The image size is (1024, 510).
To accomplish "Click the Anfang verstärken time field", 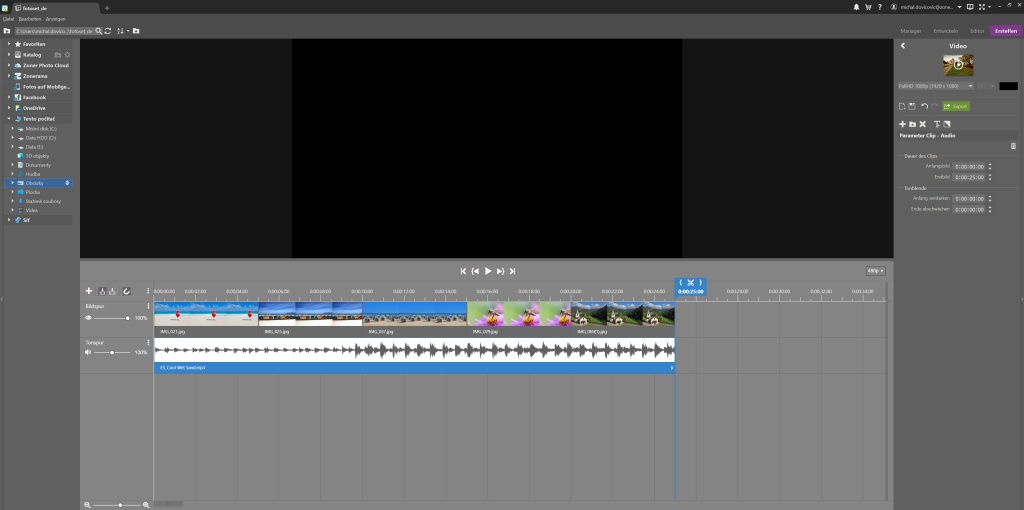I will pyautogui.click(x=968, y=199).
